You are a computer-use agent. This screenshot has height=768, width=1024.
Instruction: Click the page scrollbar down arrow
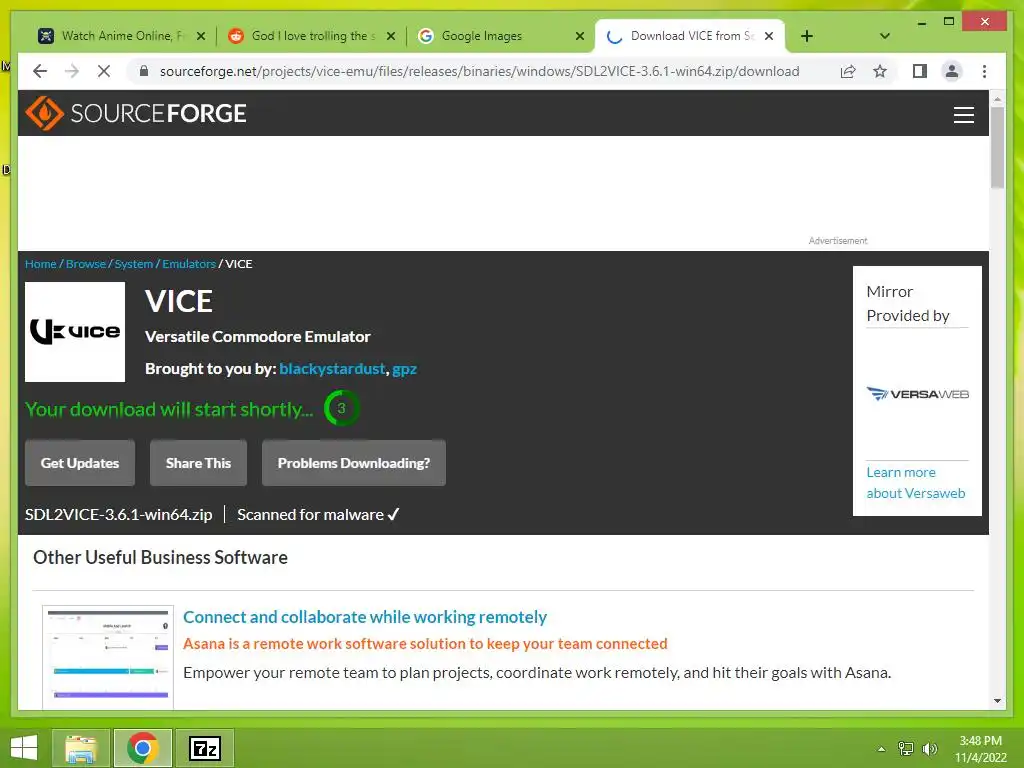(997, 701)
